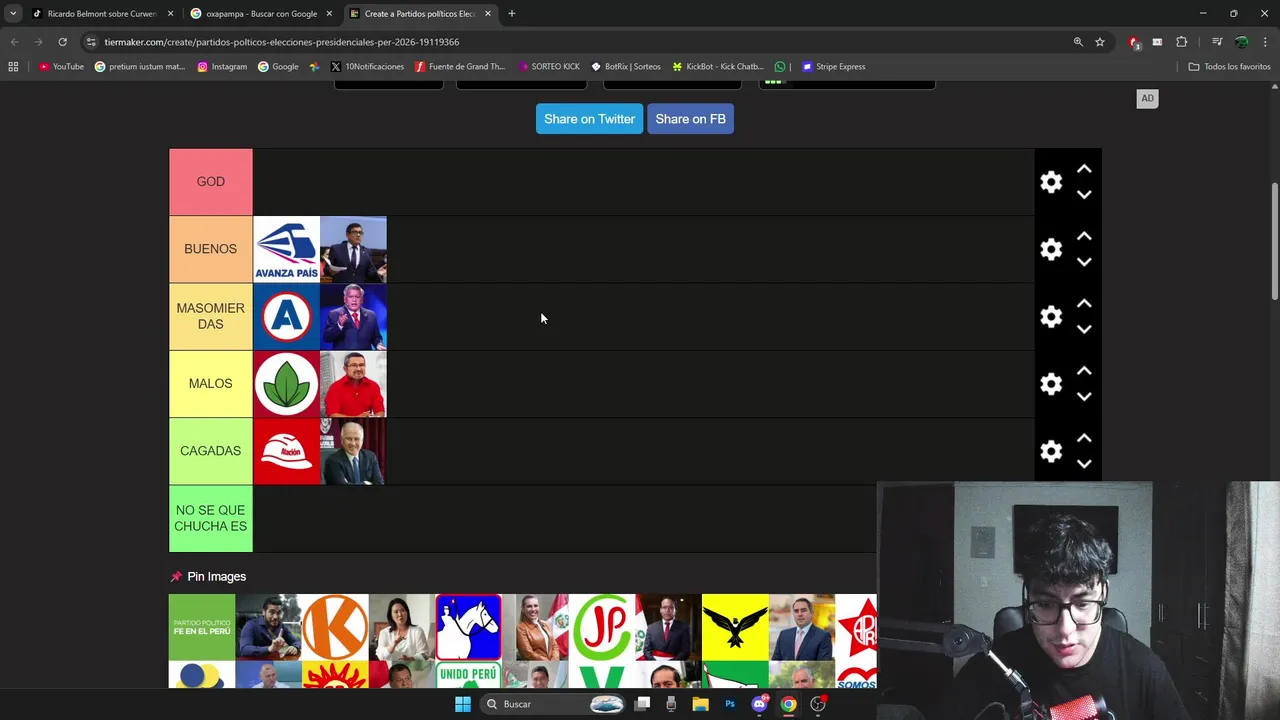Viewport: 1280px width, 720px height.
Task: Bookmark this page with the star
Action: click(x=1100, y=42)
